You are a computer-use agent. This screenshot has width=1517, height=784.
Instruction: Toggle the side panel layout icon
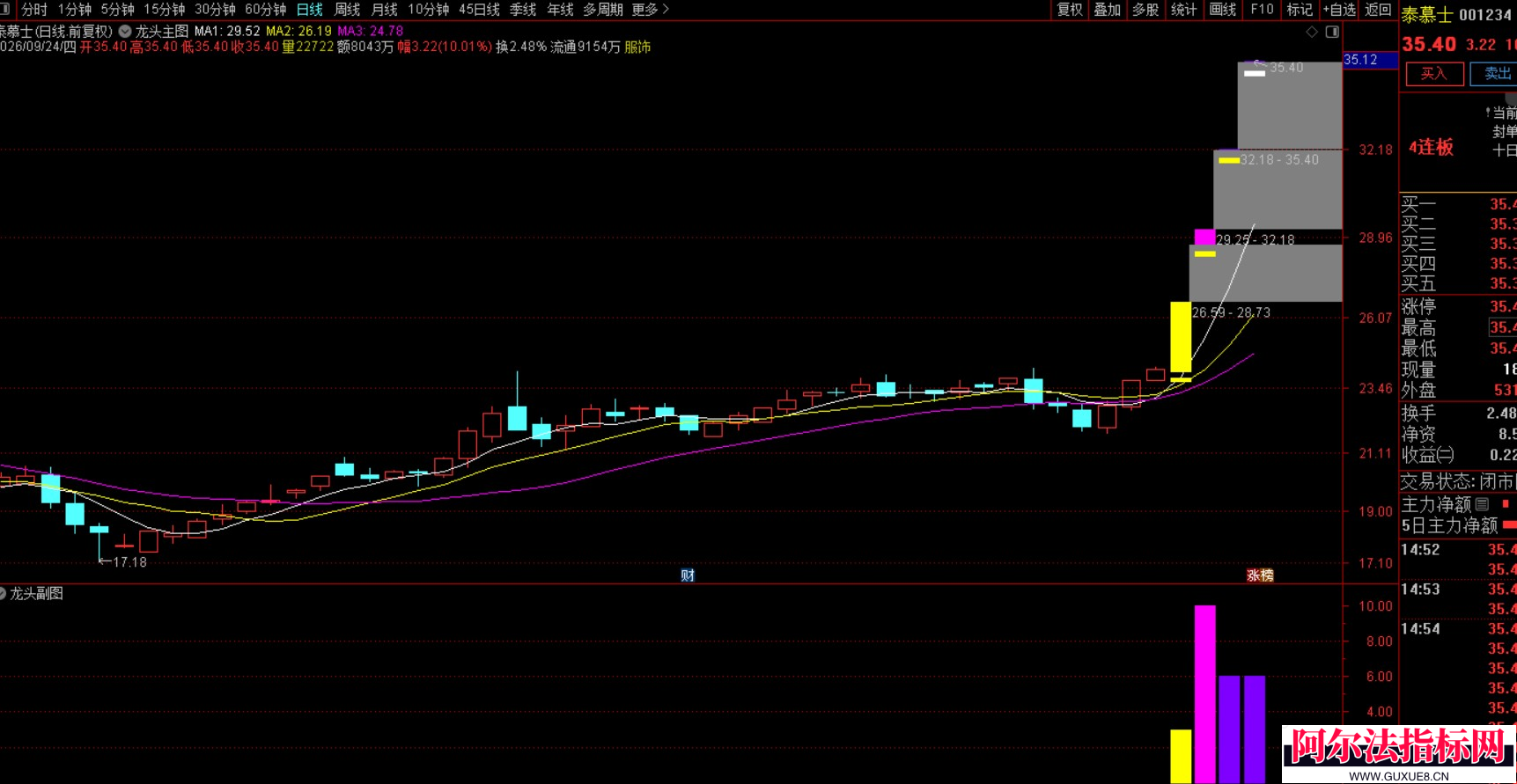(x=1332, y=32)
